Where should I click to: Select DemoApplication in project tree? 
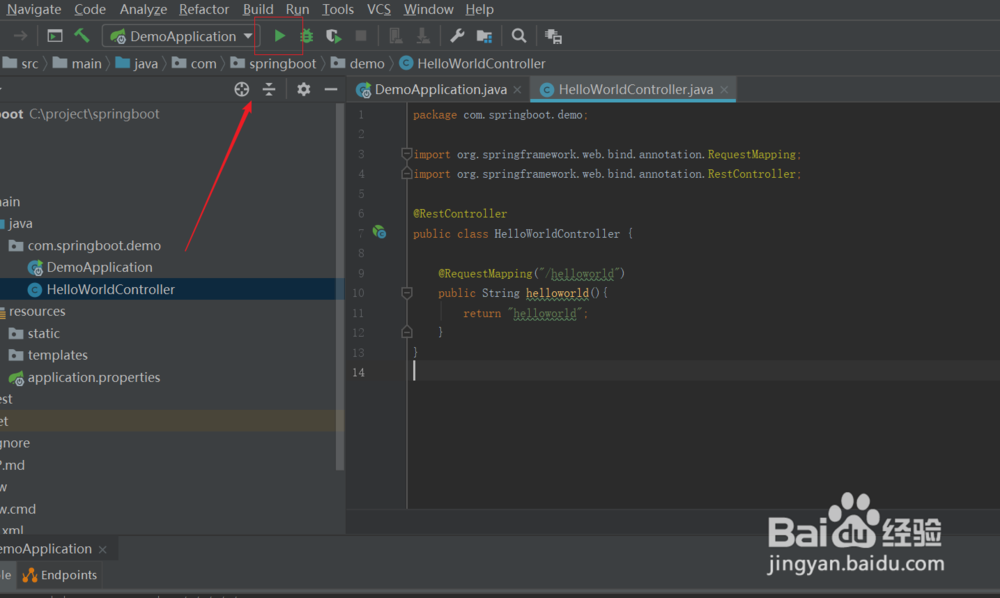pyautogui.click(x=99, y=267)
